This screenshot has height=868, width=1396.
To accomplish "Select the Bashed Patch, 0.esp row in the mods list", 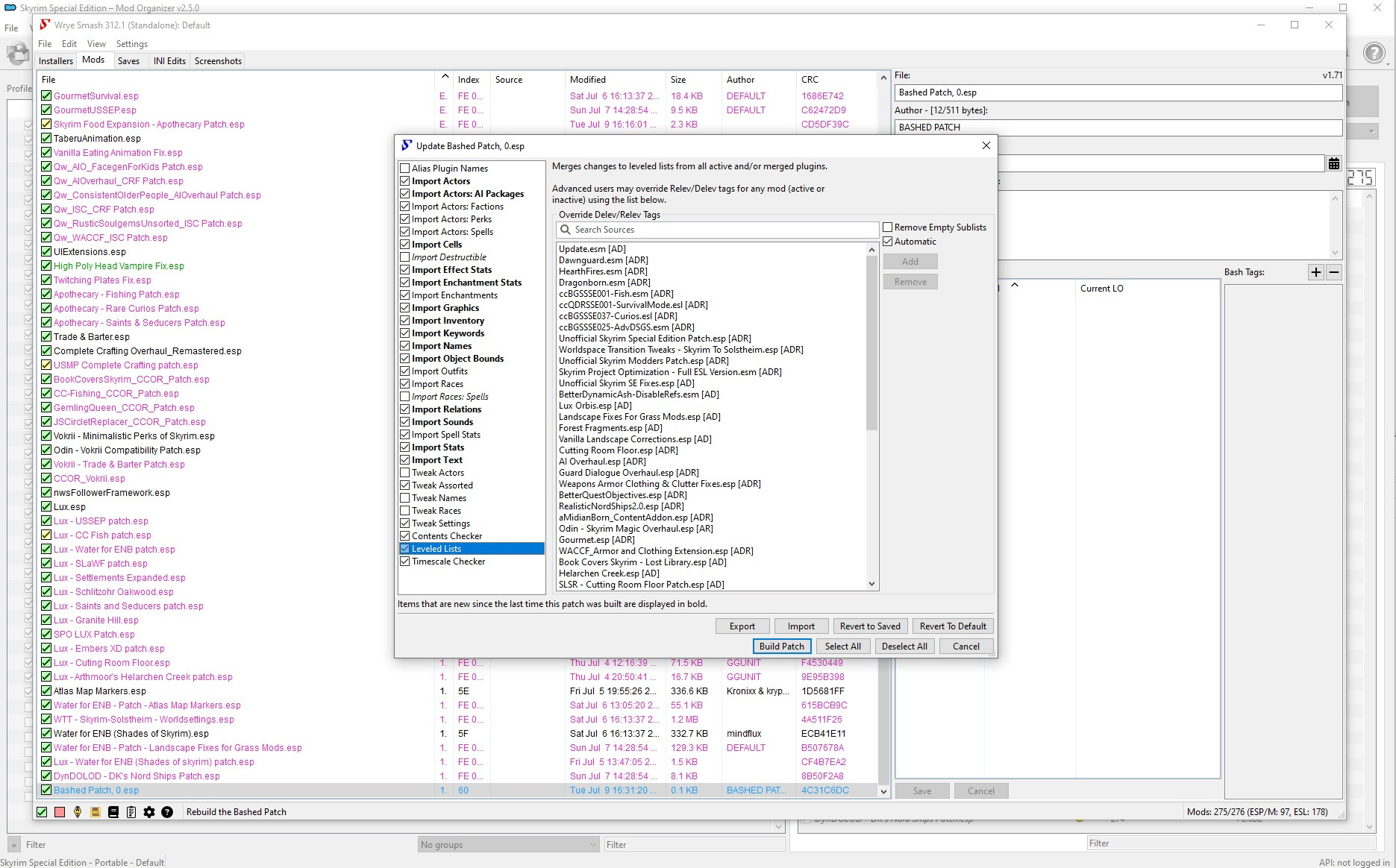I will point(457,790).
